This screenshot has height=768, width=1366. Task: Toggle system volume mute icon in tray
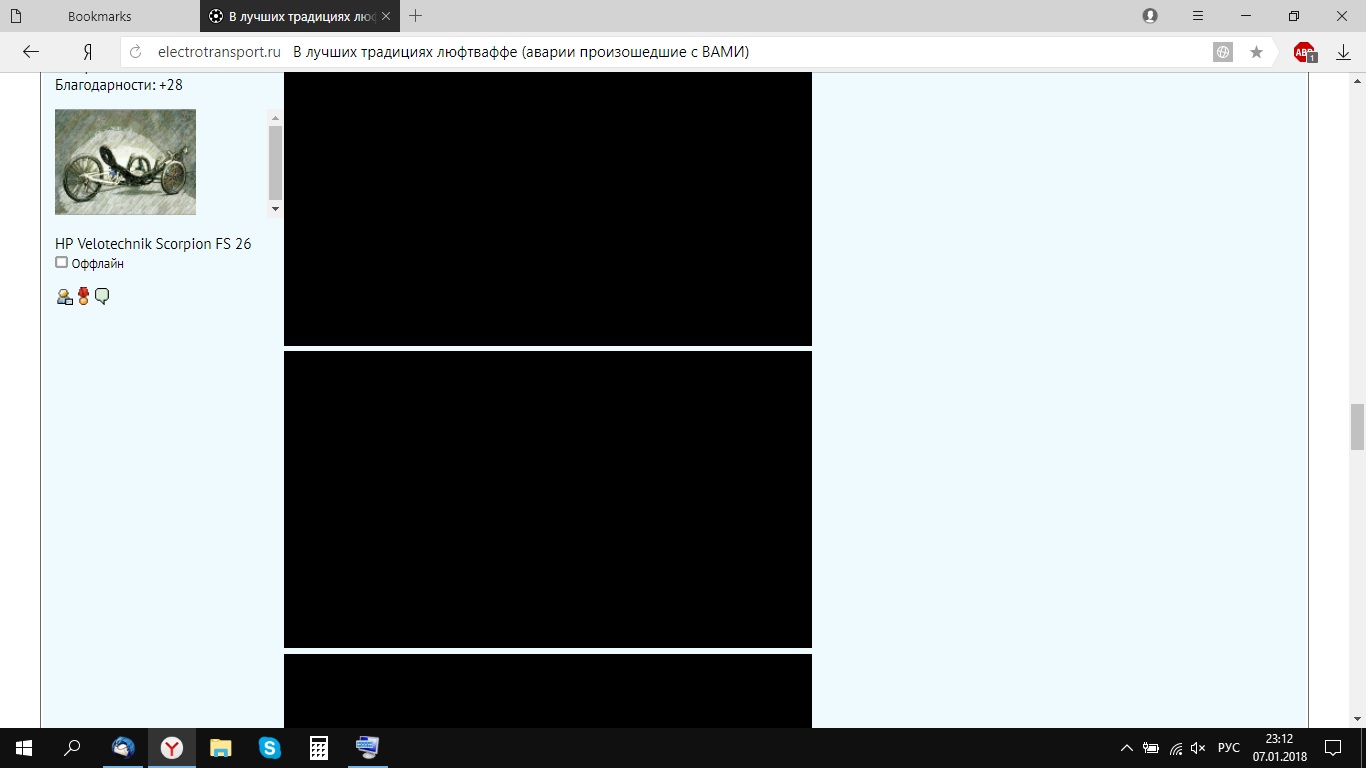point(1199,748)
